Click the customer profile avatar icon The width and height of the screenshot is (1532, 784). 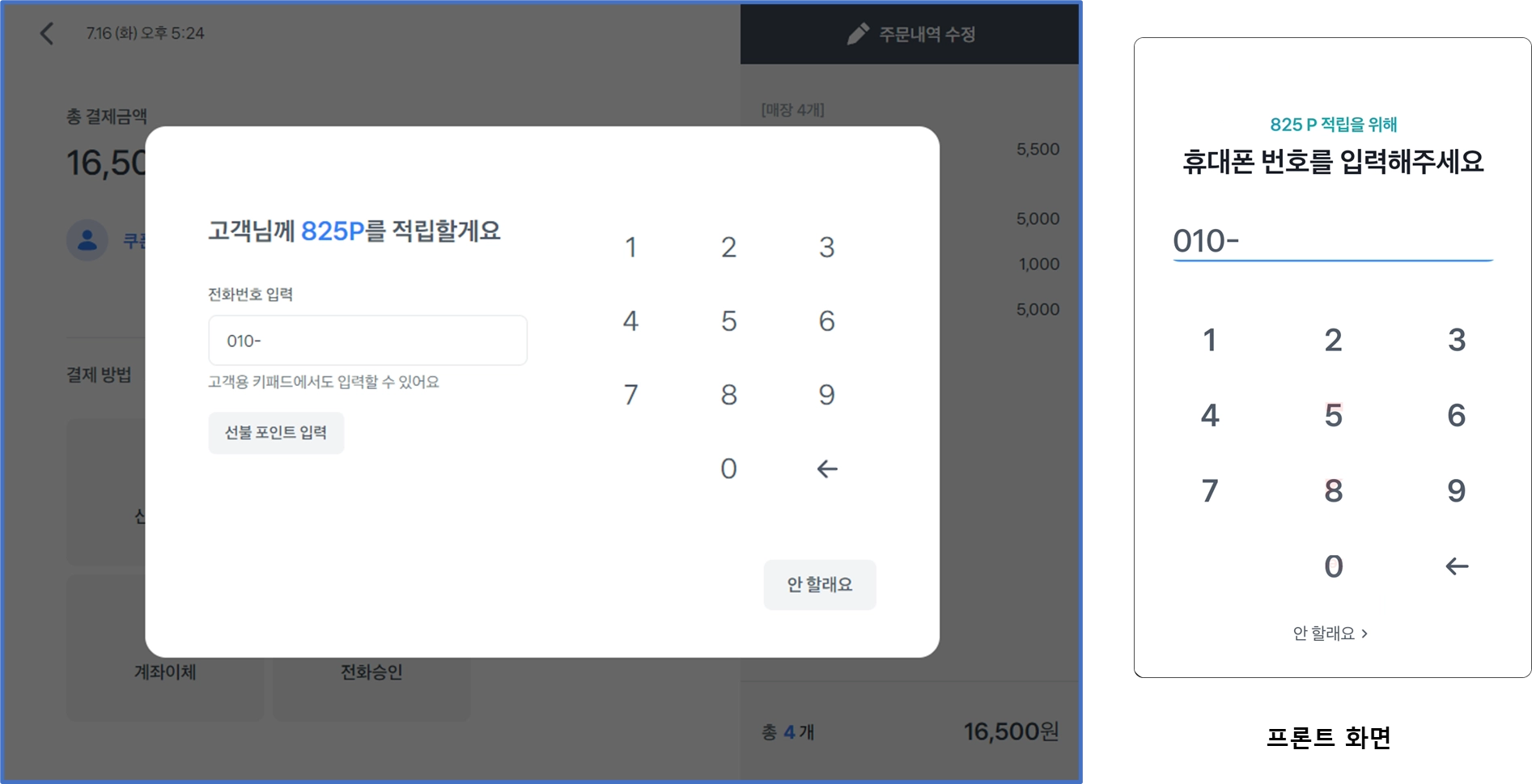point(87,240)
